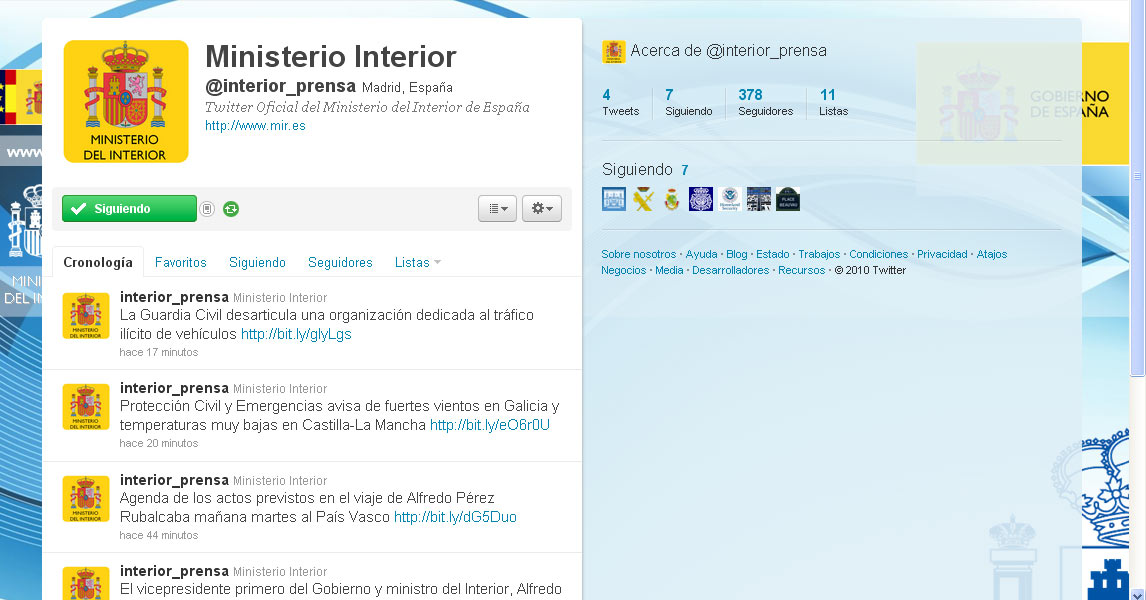Open the blue police badge avatar
The image size is (1146, 600).
701,199
